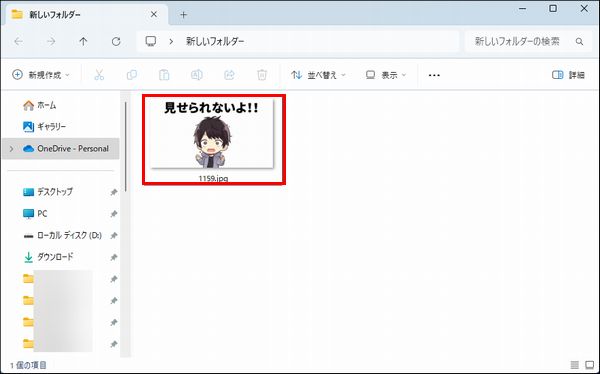Viewport: 600px width, 374px height.
Task: Click the OneDrive cloud icon
Action: coord(28,149)
